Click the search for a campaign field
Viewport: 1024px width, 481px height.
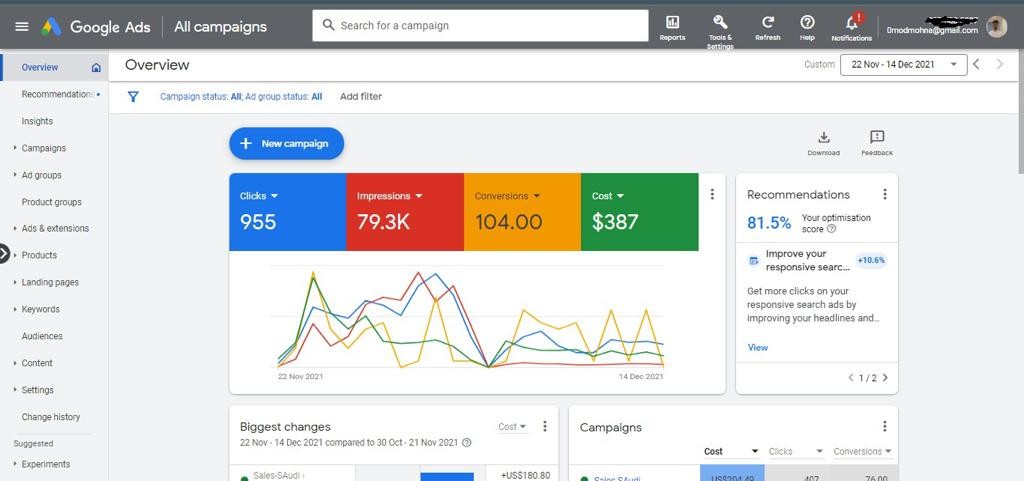480,25
